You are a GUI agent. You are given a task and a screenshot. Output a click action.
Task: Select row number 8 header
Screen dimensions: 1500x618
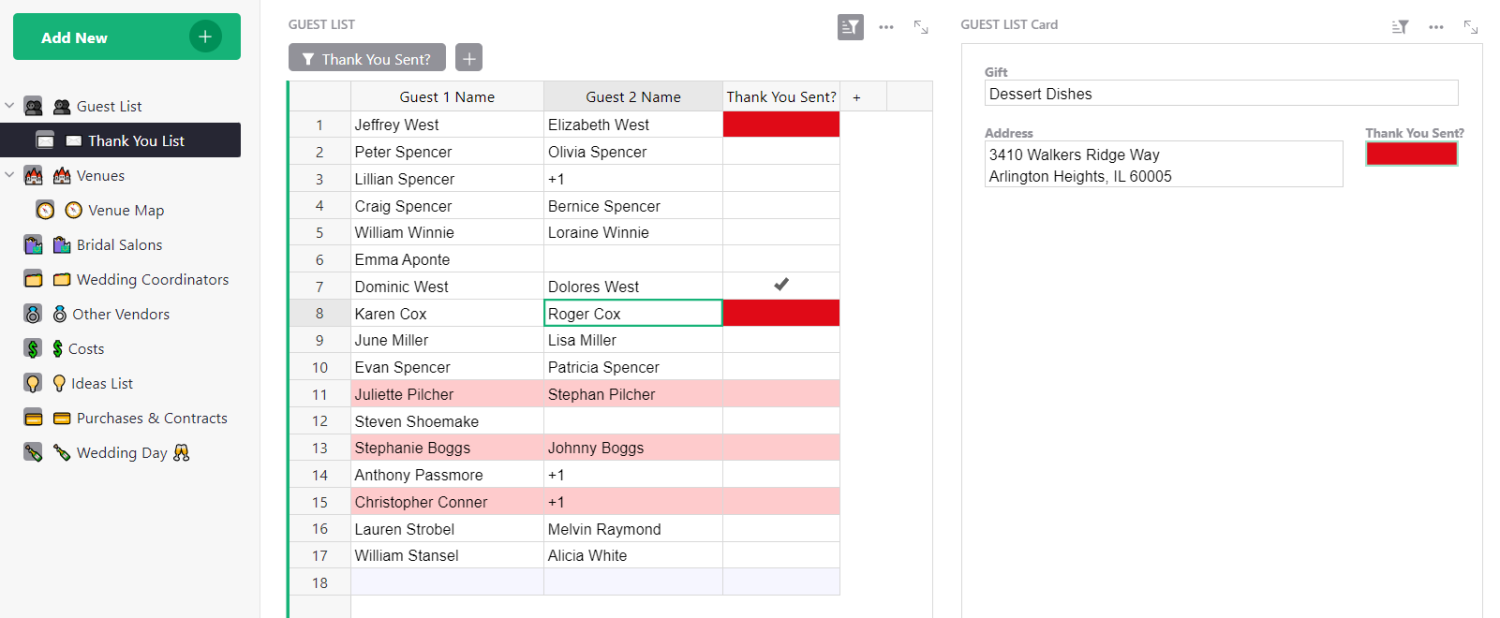coord(320,313)
